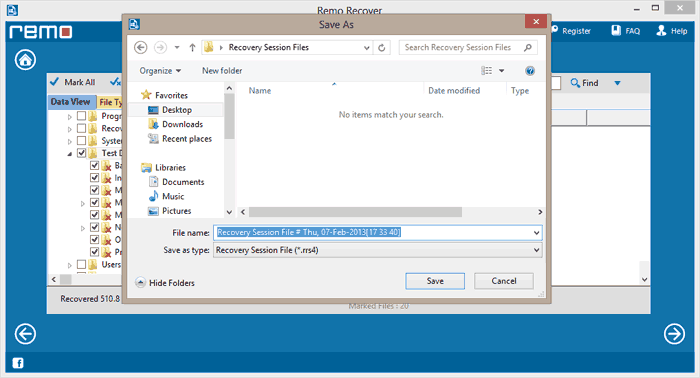Click the Save As help question icon
700x378 pixels.
tap(530, 71)
